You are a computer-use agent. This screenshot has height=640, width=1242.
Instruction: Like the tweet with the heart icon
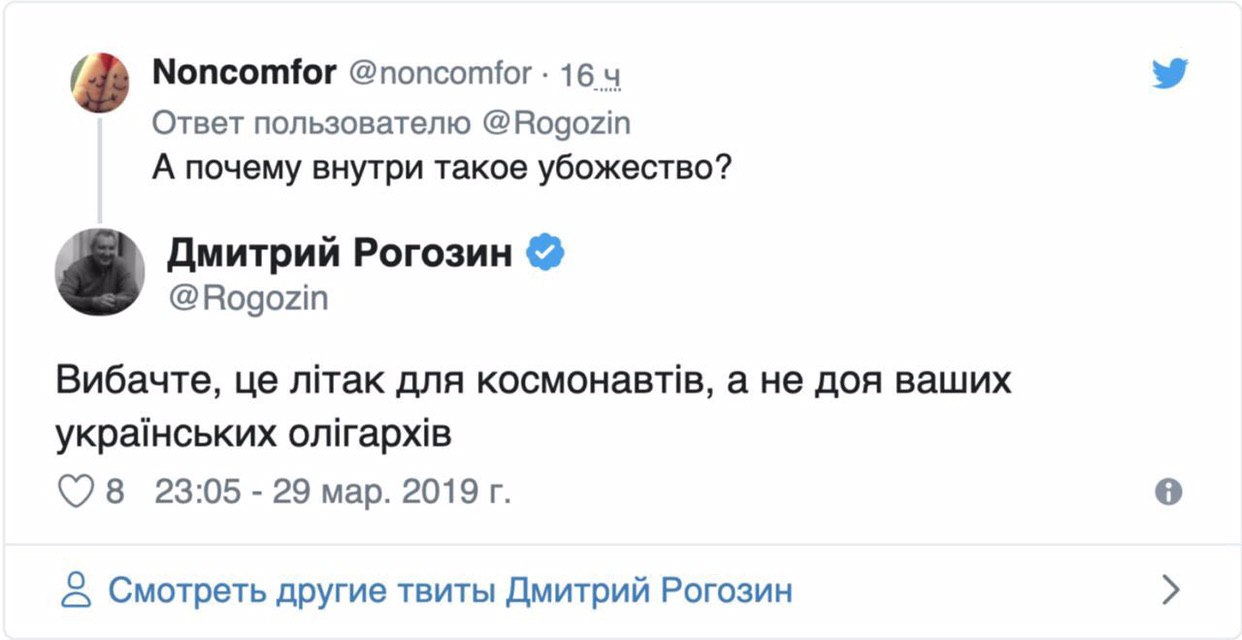pos(75,492)
